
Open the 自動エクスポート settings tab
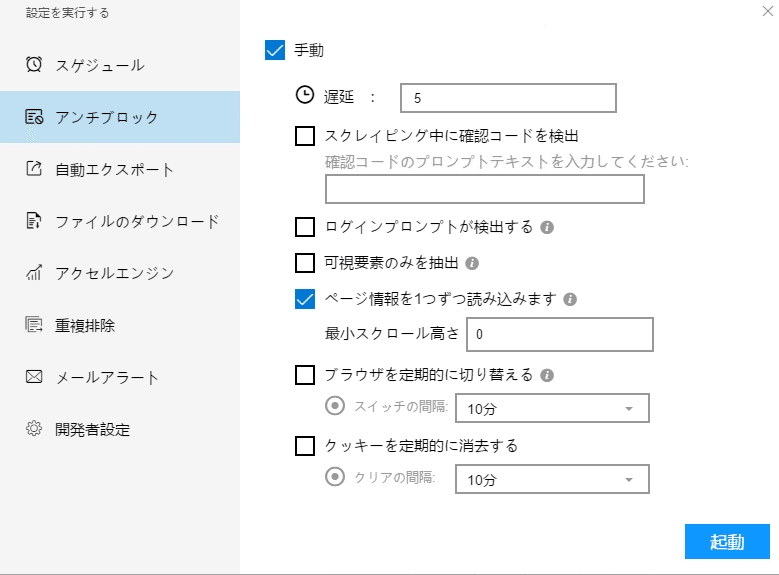tap(114, 169)
